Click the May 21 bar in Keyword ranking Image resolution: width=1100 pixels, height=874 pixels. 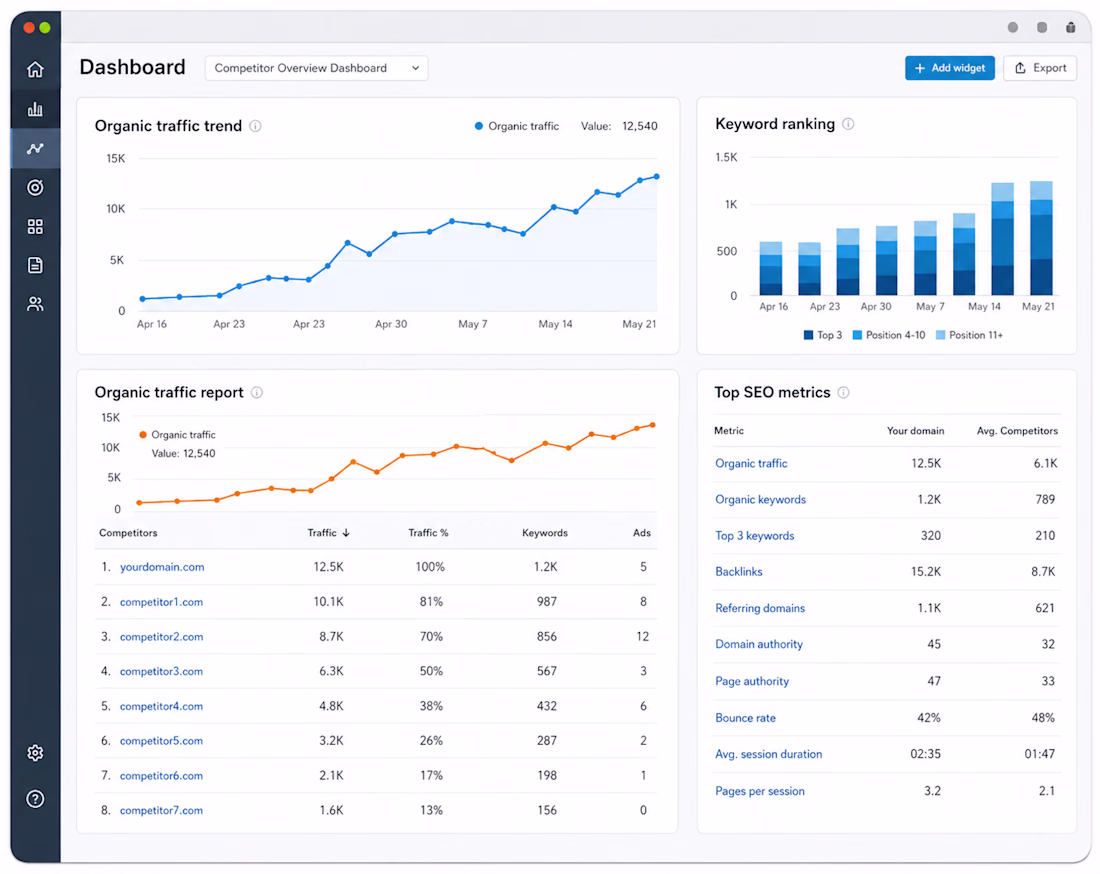tap(1041, 238)
